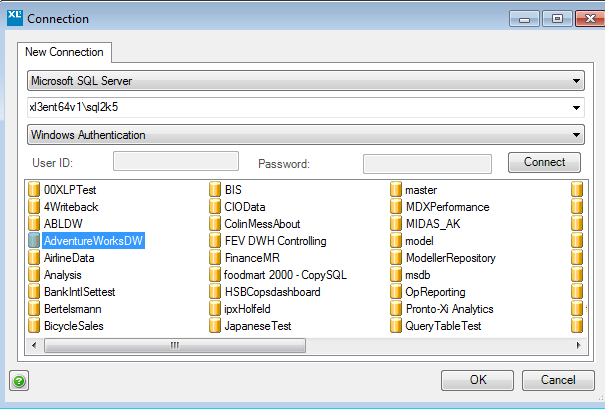The width and height of the screenshot is (605, 409).
Task: Expand the server name xl3ent64v1\sql2k5 dropdown
Action: [577, 108]
